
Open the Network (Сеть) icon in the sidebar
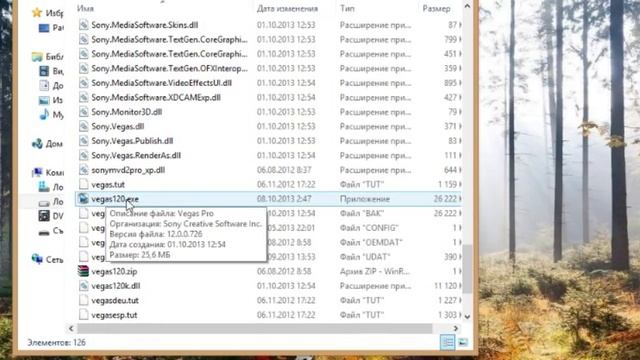pyautogui.click(x=37, y=259)
